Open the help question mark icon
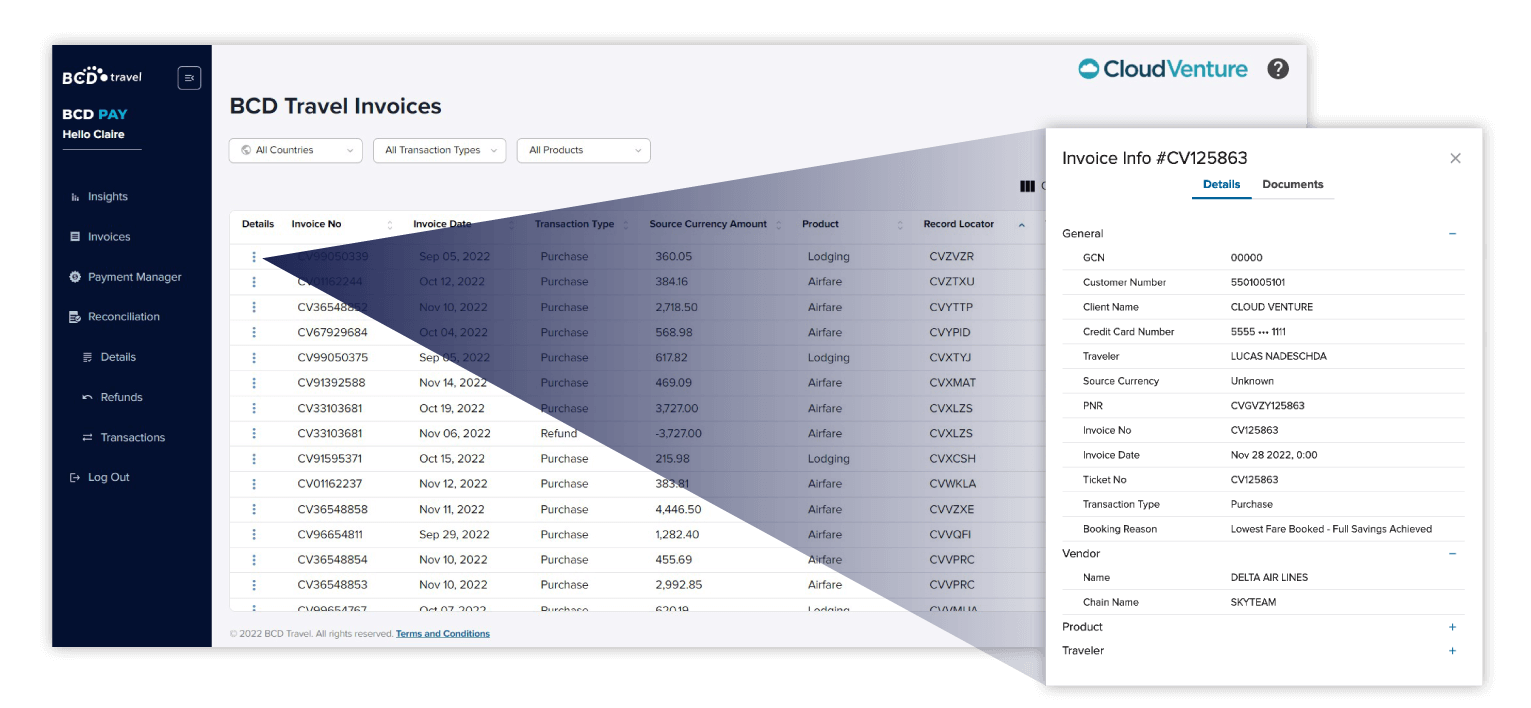This screenshot has height=708, width=1531. coord(1277,69)
